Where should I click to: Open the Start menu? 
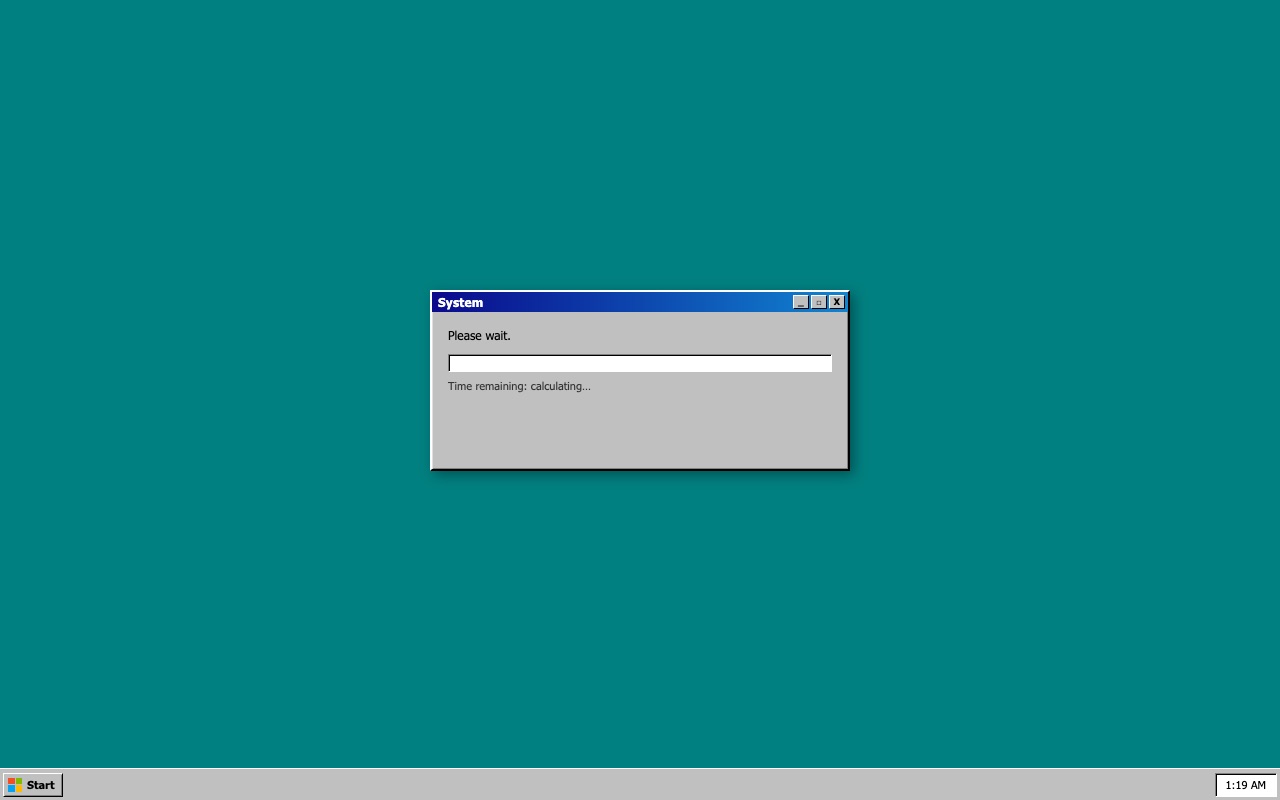[33, 785]
